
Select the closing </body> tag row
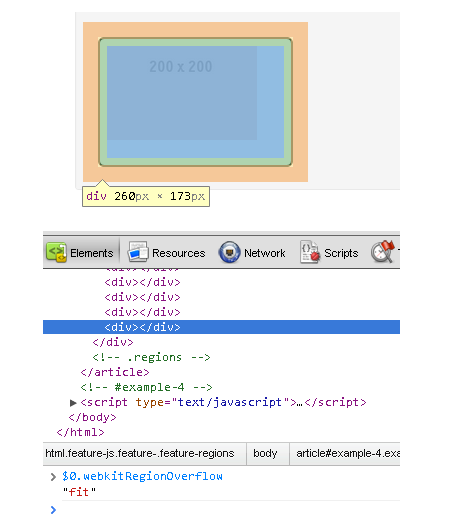click(x=92, y=417)
